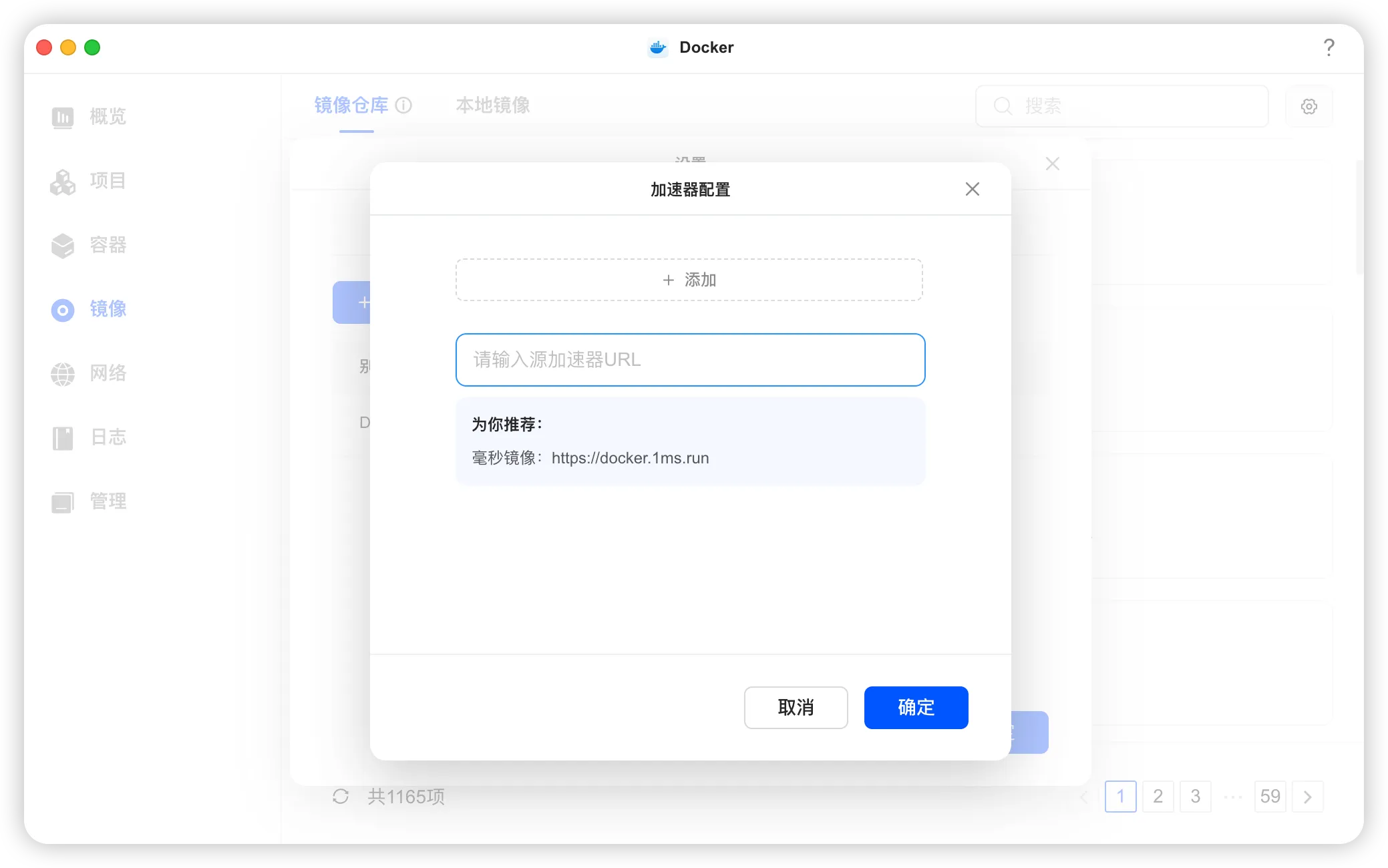The image size is (1388, 868).
Task: Click the macOS green zoom window button
Action: [x=92, y=47]
